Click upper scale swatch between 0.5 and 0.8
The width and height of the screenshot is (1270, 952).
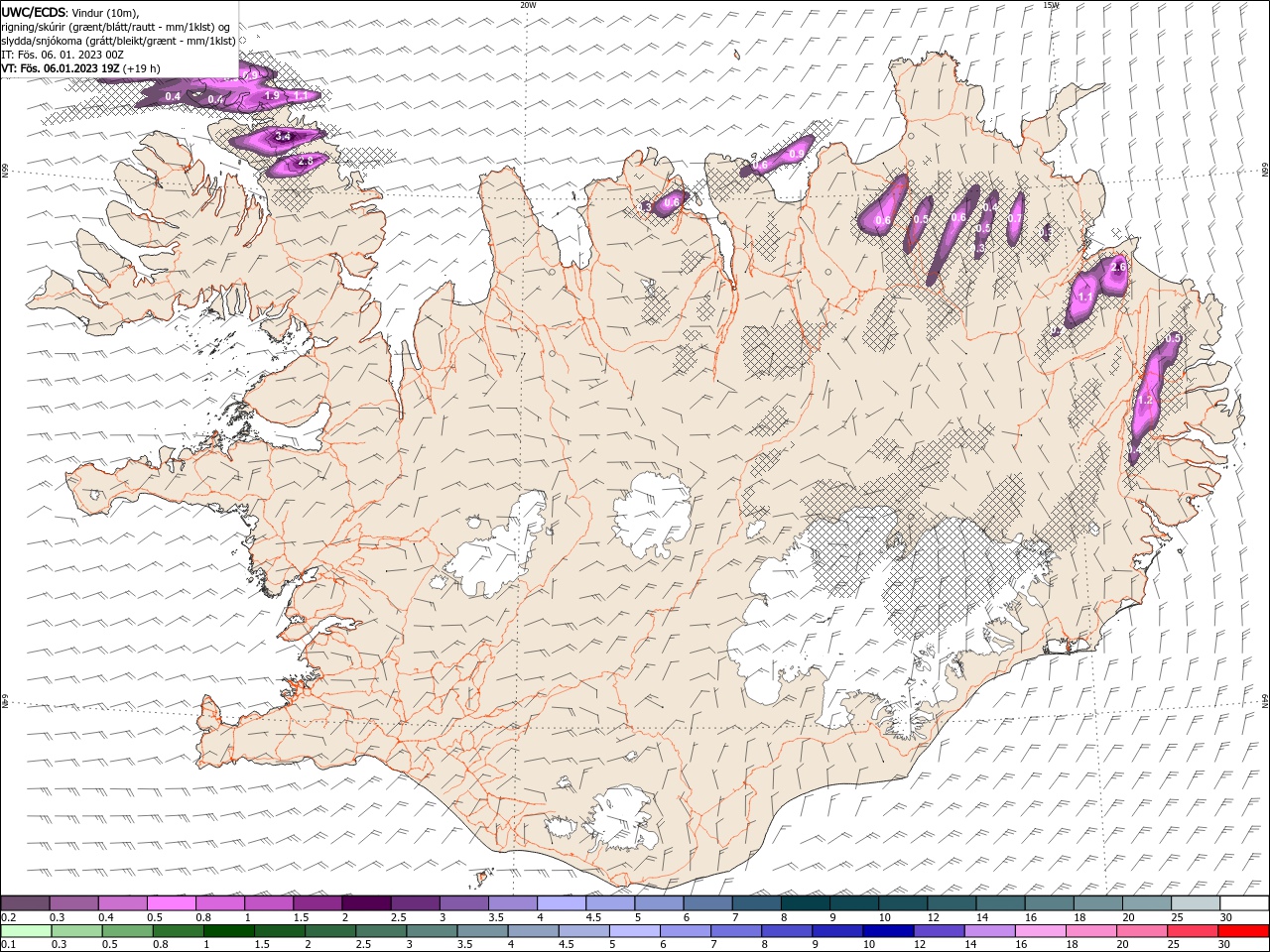(x=171, y=902)
